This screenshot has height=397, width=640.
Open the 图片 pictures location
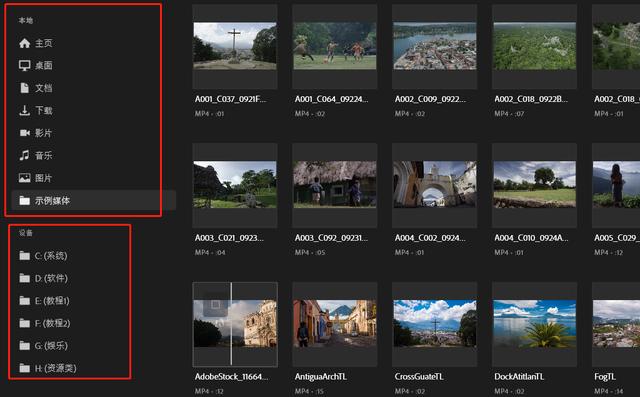(x=36, y=178)
